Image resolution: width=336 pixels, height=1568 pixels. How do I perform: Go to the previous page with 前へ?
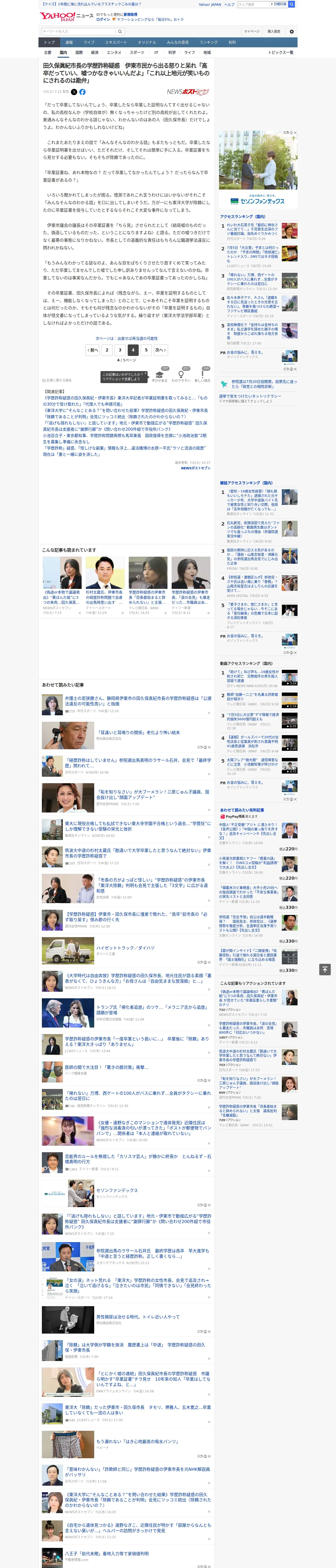pos(92,350)
